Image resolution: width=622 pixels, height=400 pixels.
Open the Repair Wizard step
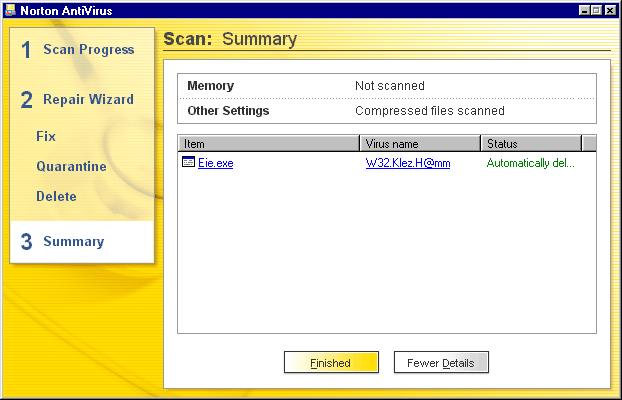pos(87,100)
